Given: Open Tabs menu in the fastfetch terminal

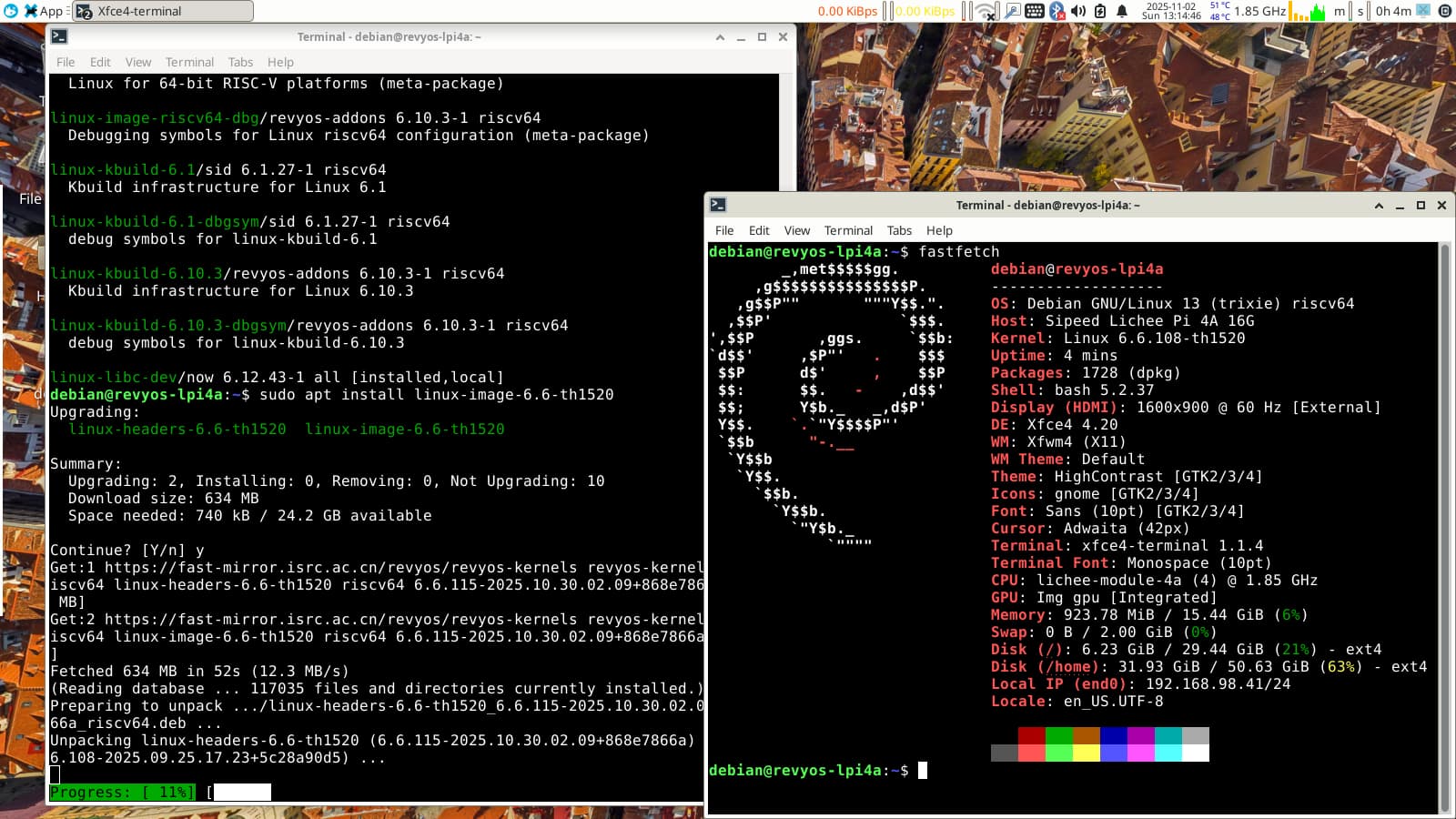Looking at the screenshot, I should click(899, 231).
